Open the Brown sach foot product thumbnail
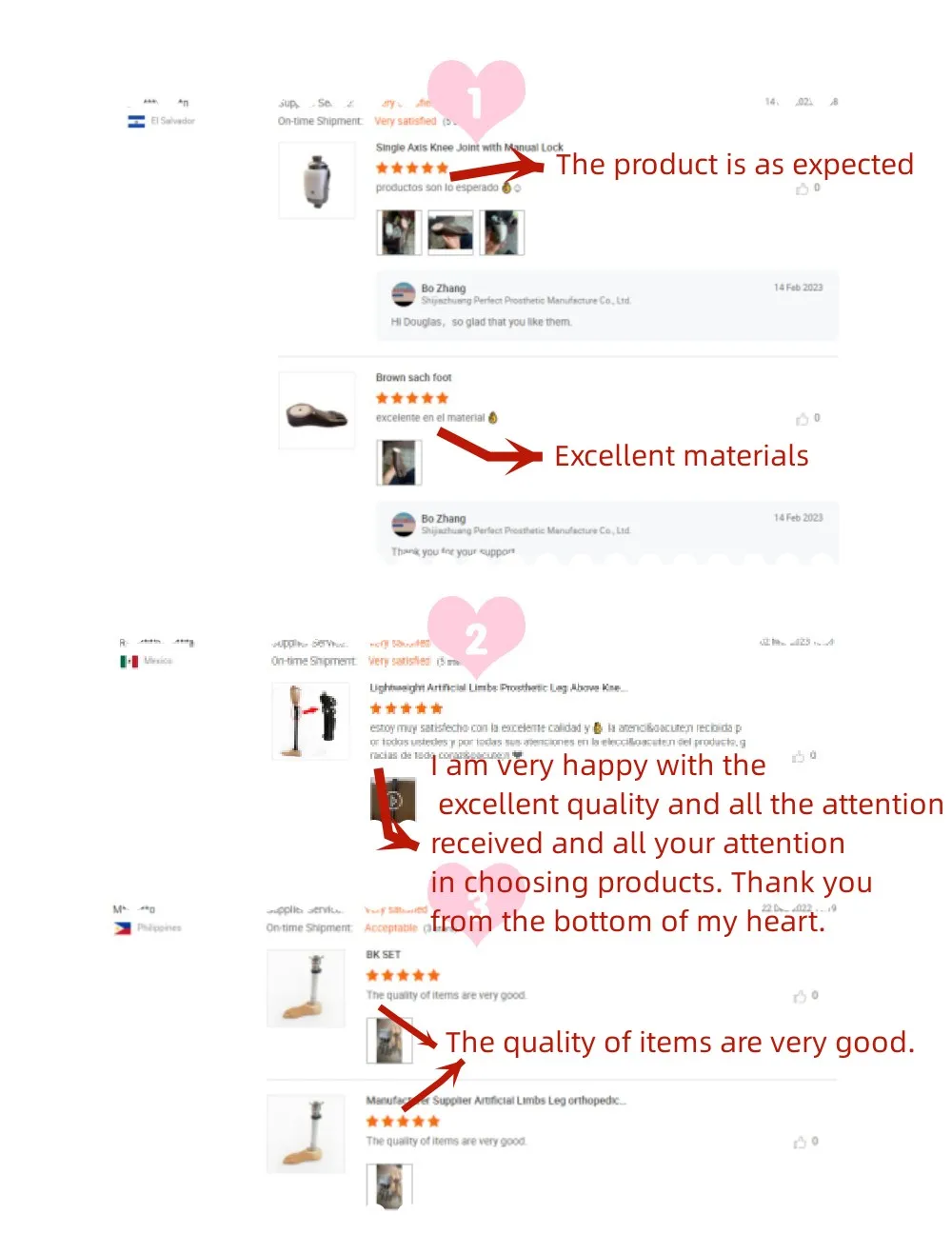Viewport: 952px width, 1234px height. click(317, 411)
